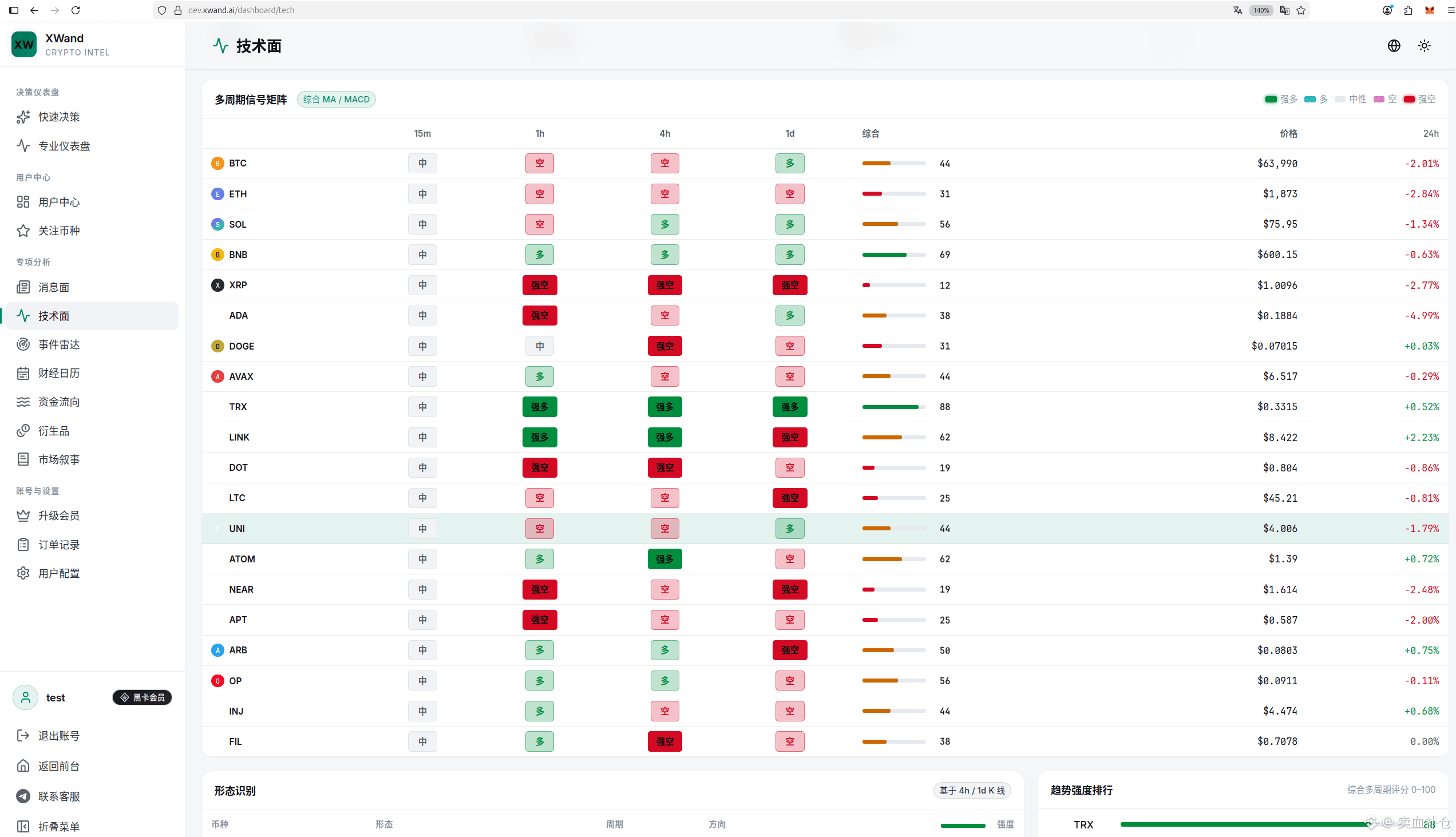Click the 140% zoom indicator
Screen dimensions: 1456x837
tap(1260, 10)
